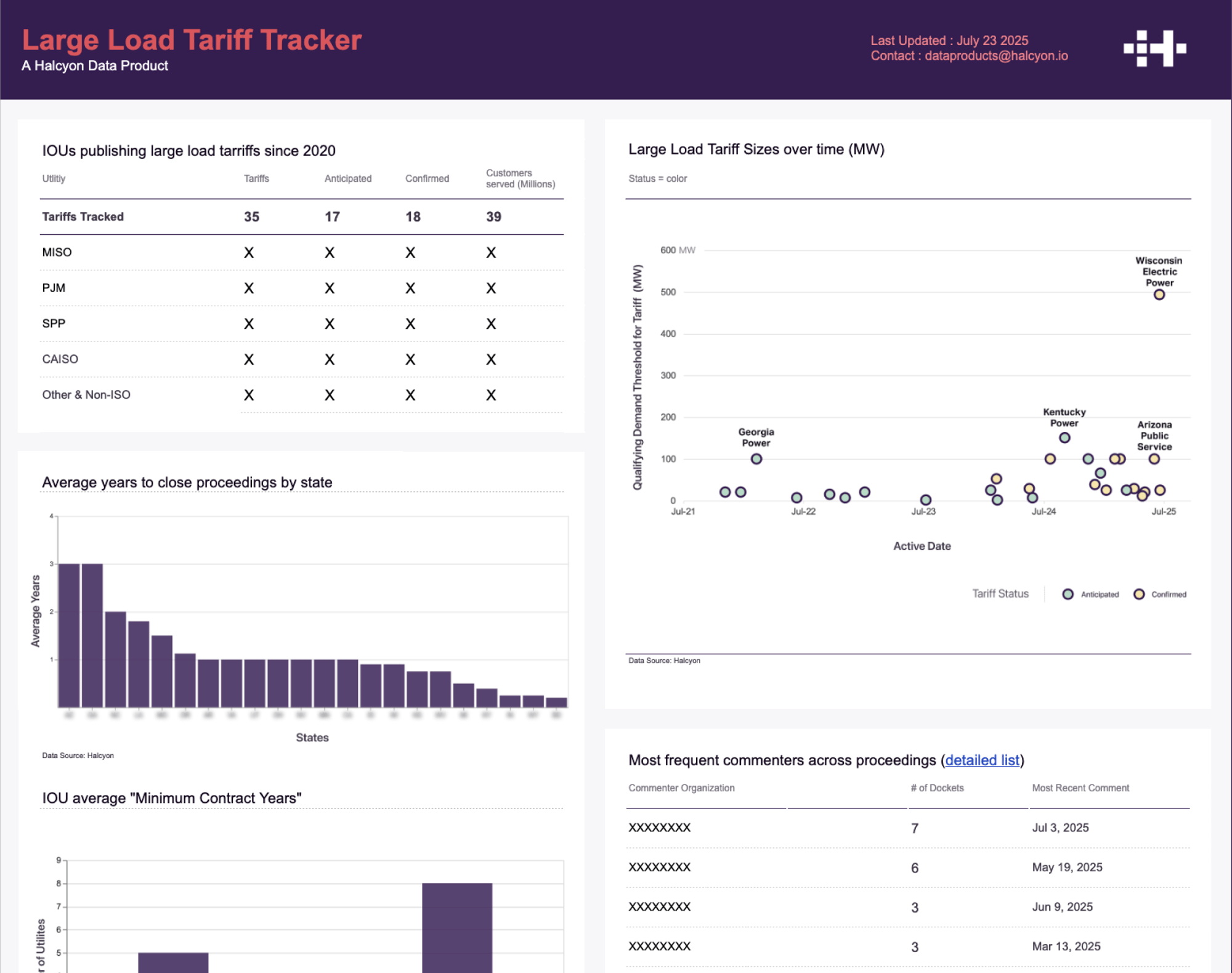1232x973 pixels.
Task: Select the PJM row label
Action: point(54,288)
